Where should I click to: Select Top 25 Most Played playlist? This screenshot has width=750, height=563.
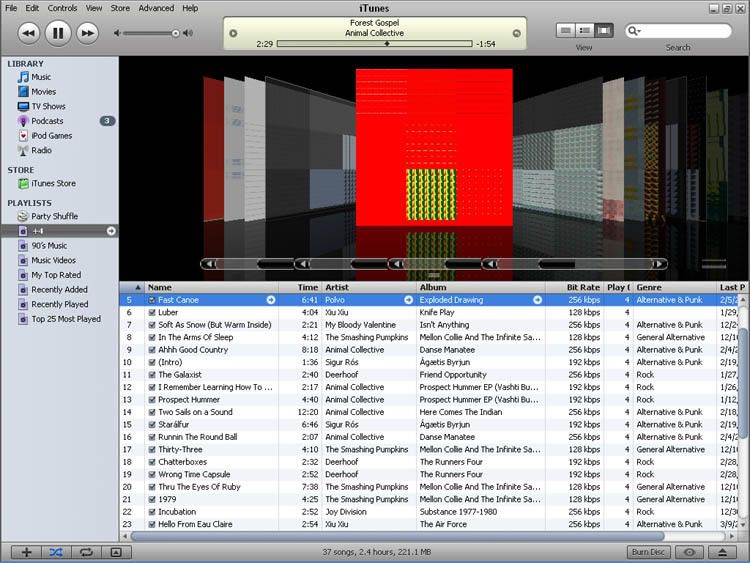66,319
